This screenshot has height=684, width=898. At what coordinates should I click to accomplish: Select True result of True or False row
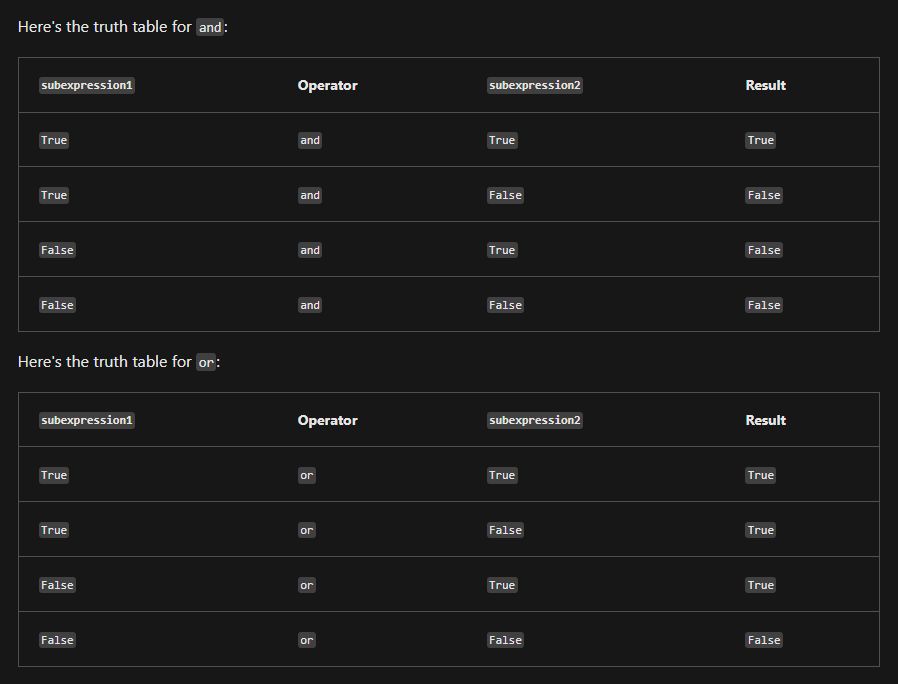[761, 530]
